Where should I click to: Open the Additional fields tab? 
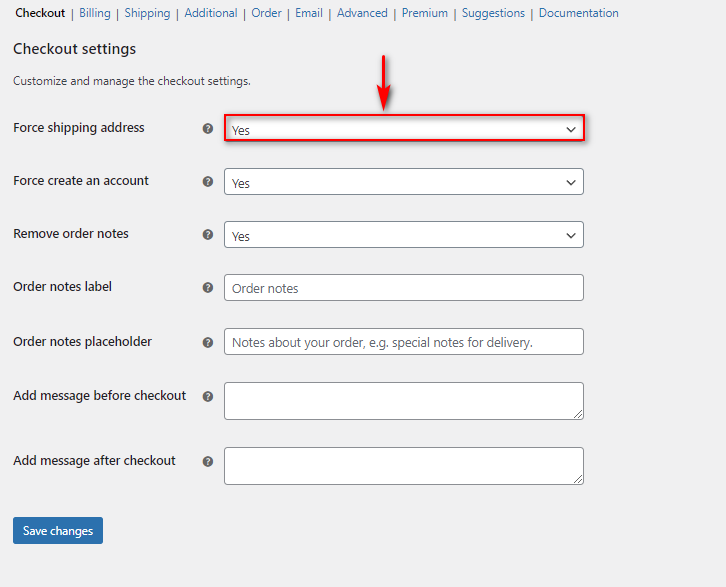(x=211, y=13)
